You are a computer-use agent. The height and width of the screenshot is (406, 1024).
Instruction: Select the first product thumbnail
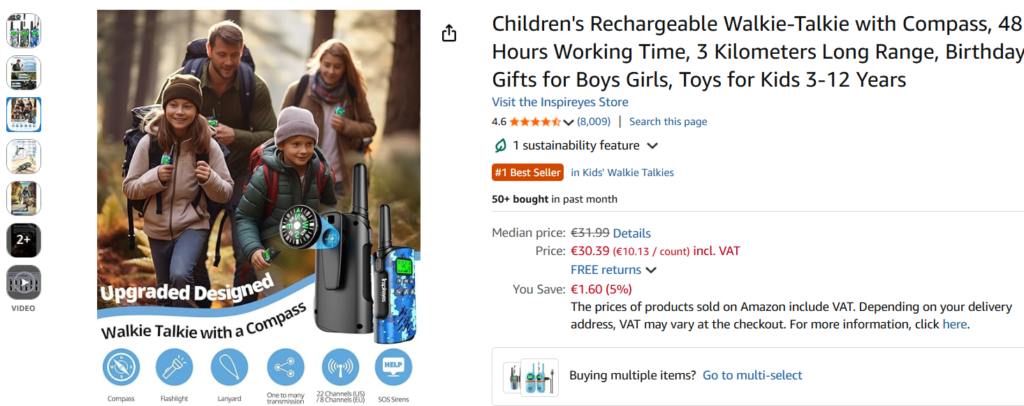[24, 30]
